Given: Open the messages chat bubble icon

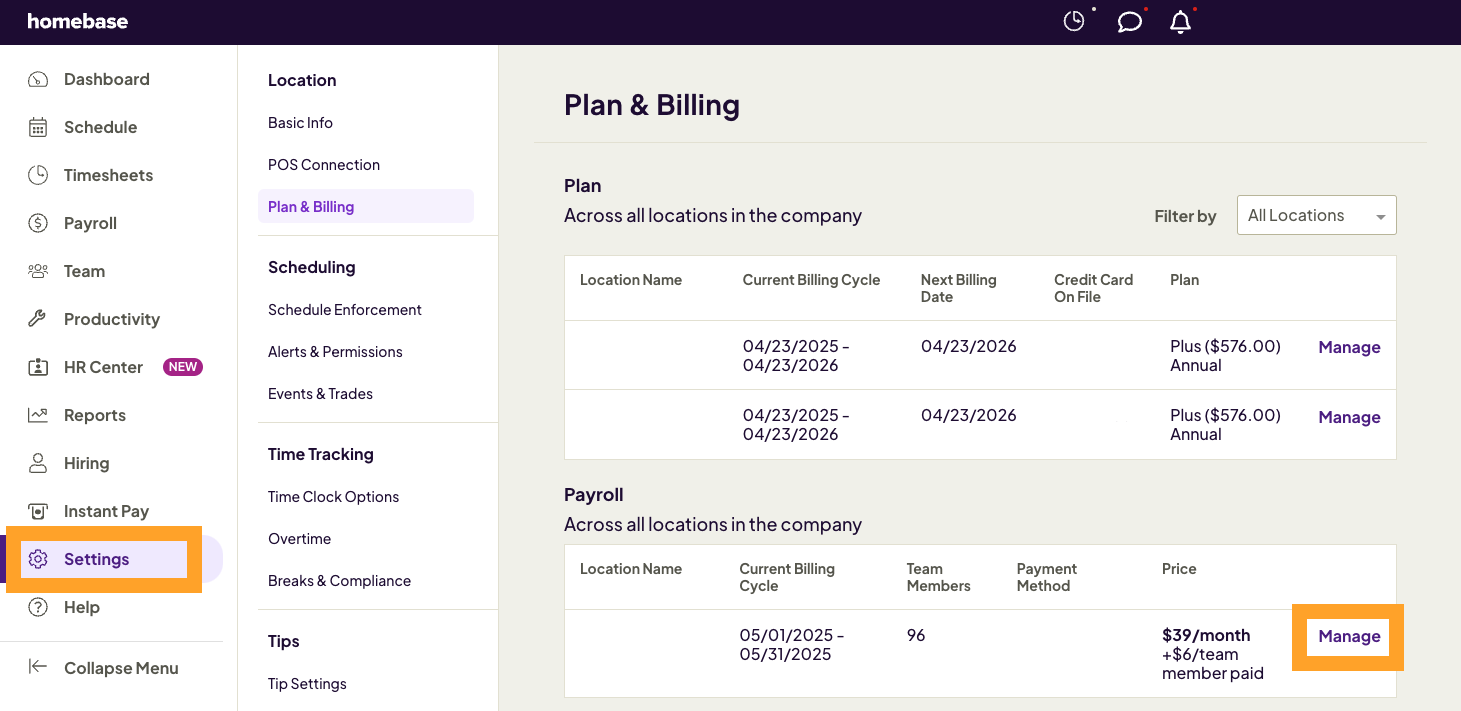Looking at the screenshot, I should [1129, 21].
